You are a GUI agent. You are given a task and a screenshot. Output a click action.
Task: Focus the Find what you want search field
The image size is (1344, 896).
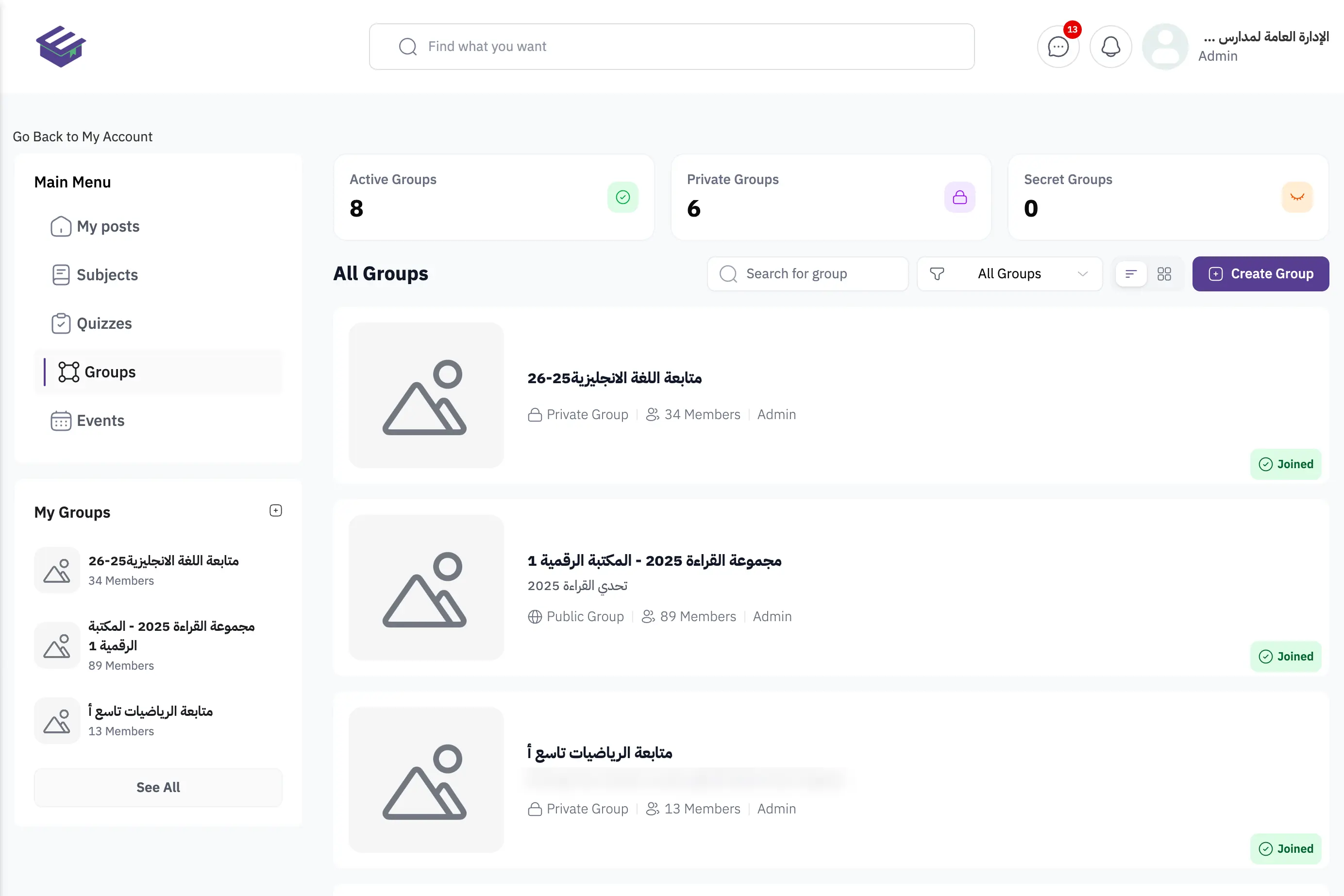[672, 47]
